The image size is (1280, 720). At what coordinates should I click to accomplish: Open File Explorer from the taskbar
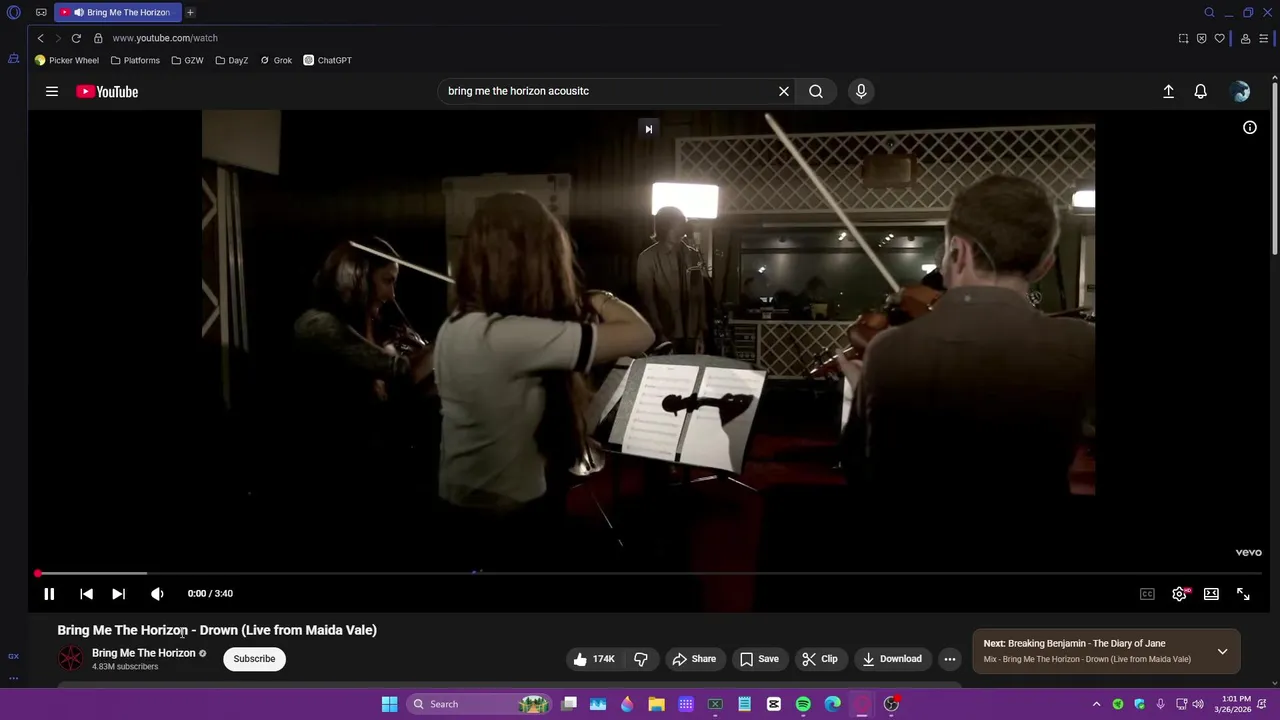(x=657, y=704)
